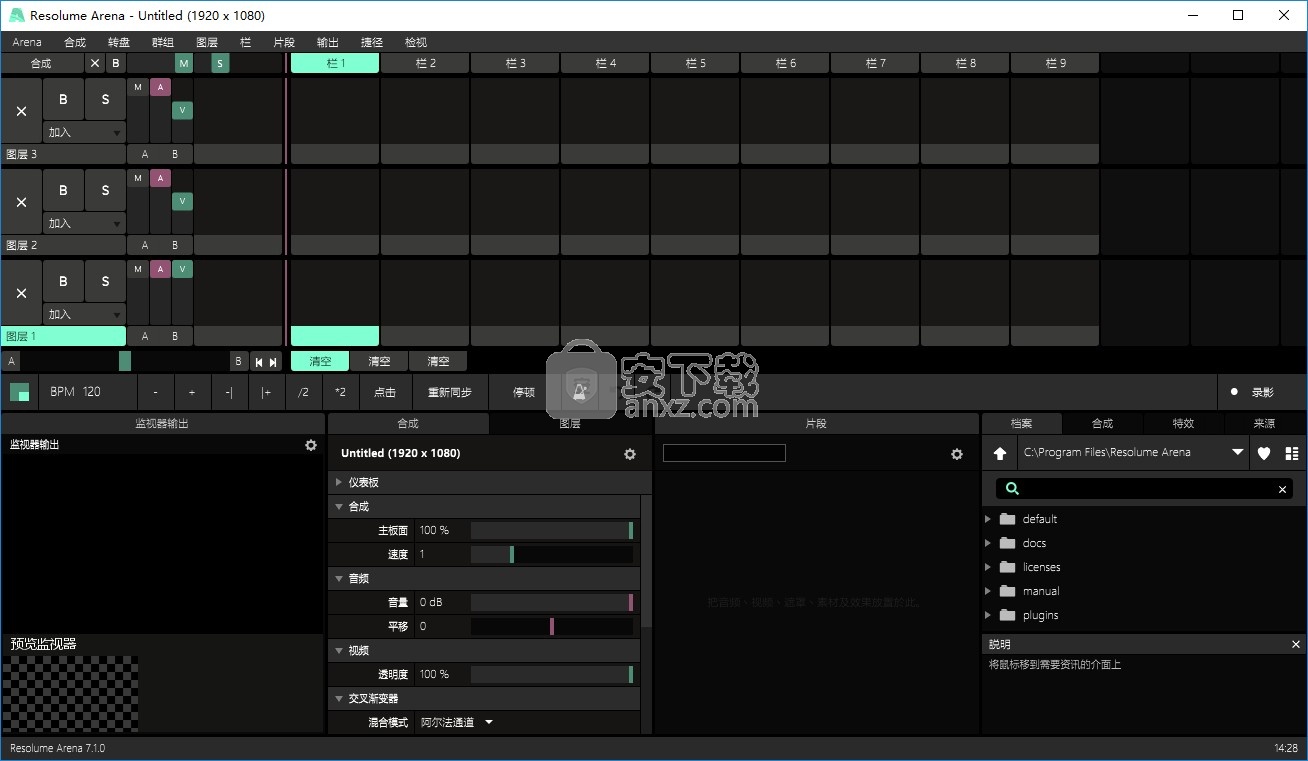Increase BPM with the plus button
The width and height of the screenshot is (1308, 761).
192,392
